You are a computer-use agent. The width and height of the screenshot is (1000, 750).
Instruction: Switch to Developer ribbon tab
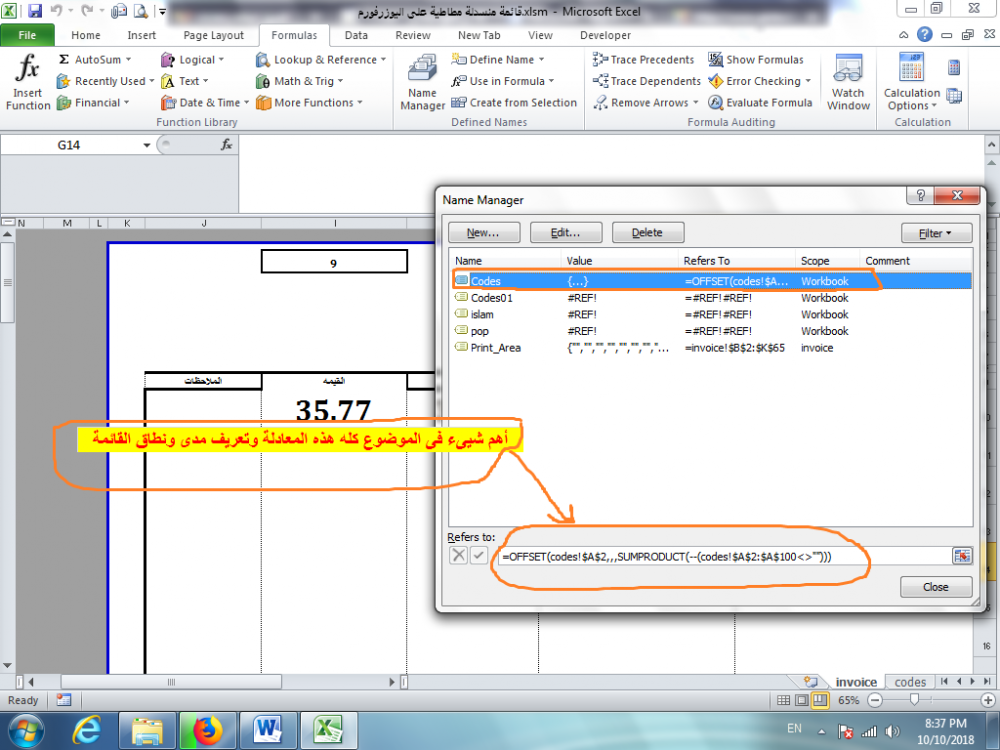pyautogui.click(x=605, y=35)
